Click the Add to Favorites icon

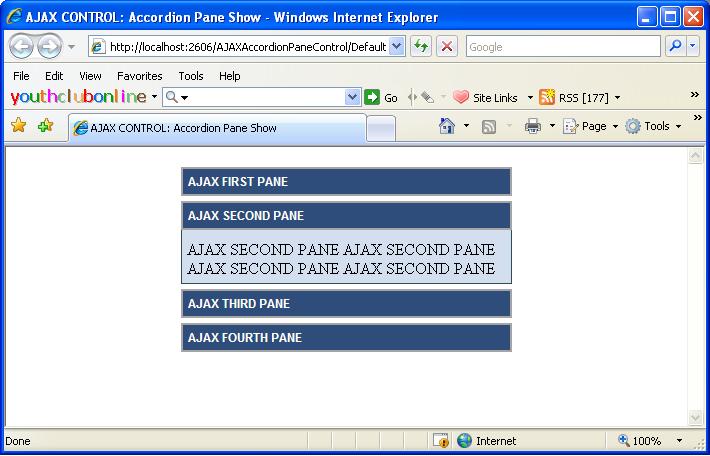pyautogui.click(x=46, y=125)
